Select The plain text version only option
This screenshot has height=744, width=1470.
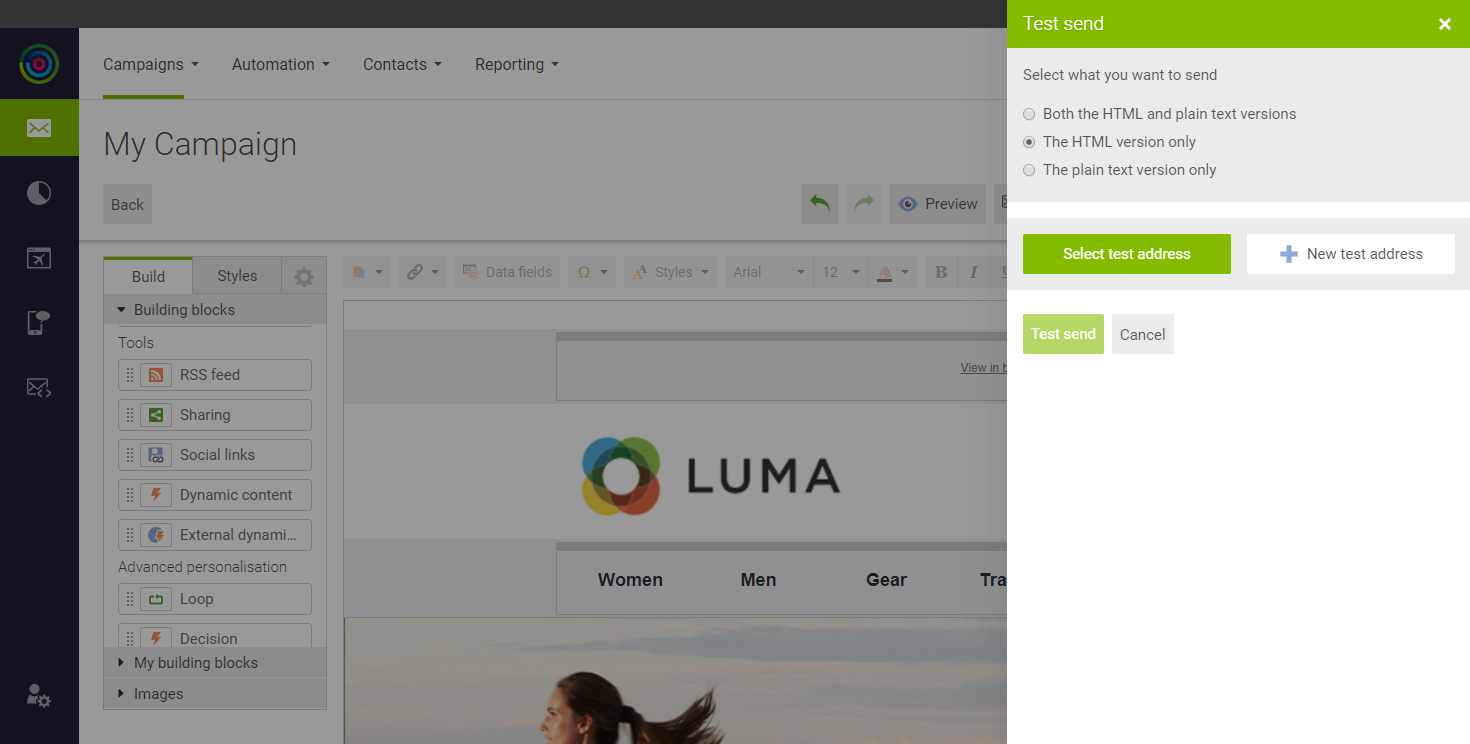[x=1029, y=170]
